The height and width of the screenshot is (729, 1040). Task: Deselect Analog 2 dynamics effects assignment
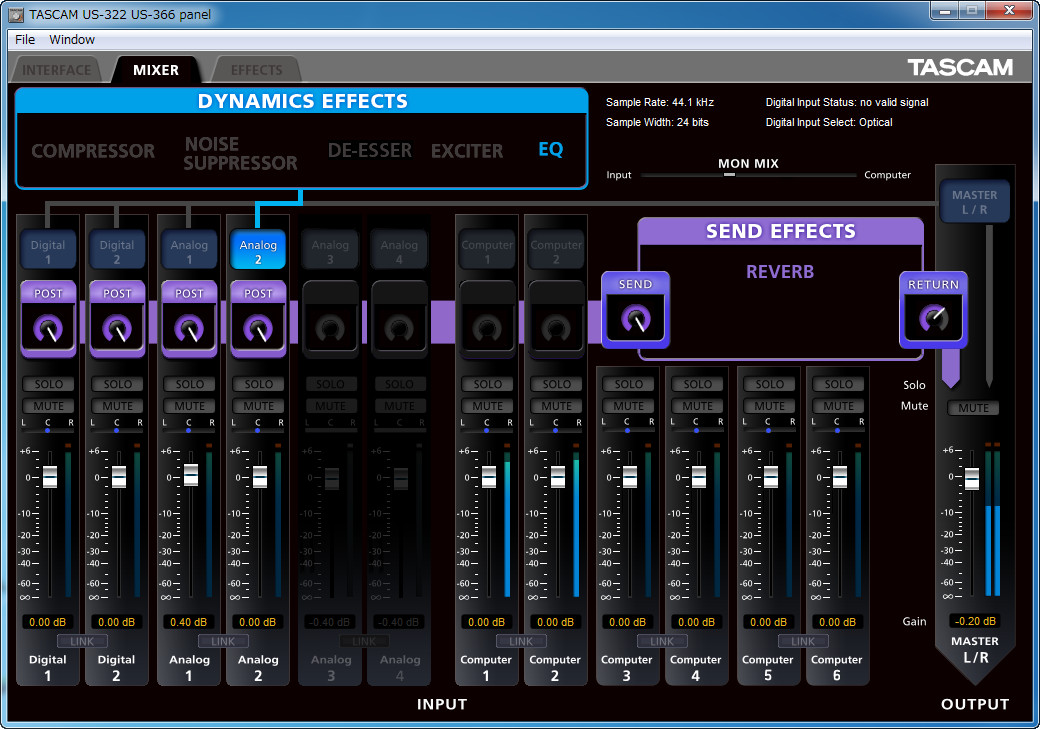(258, 250)
